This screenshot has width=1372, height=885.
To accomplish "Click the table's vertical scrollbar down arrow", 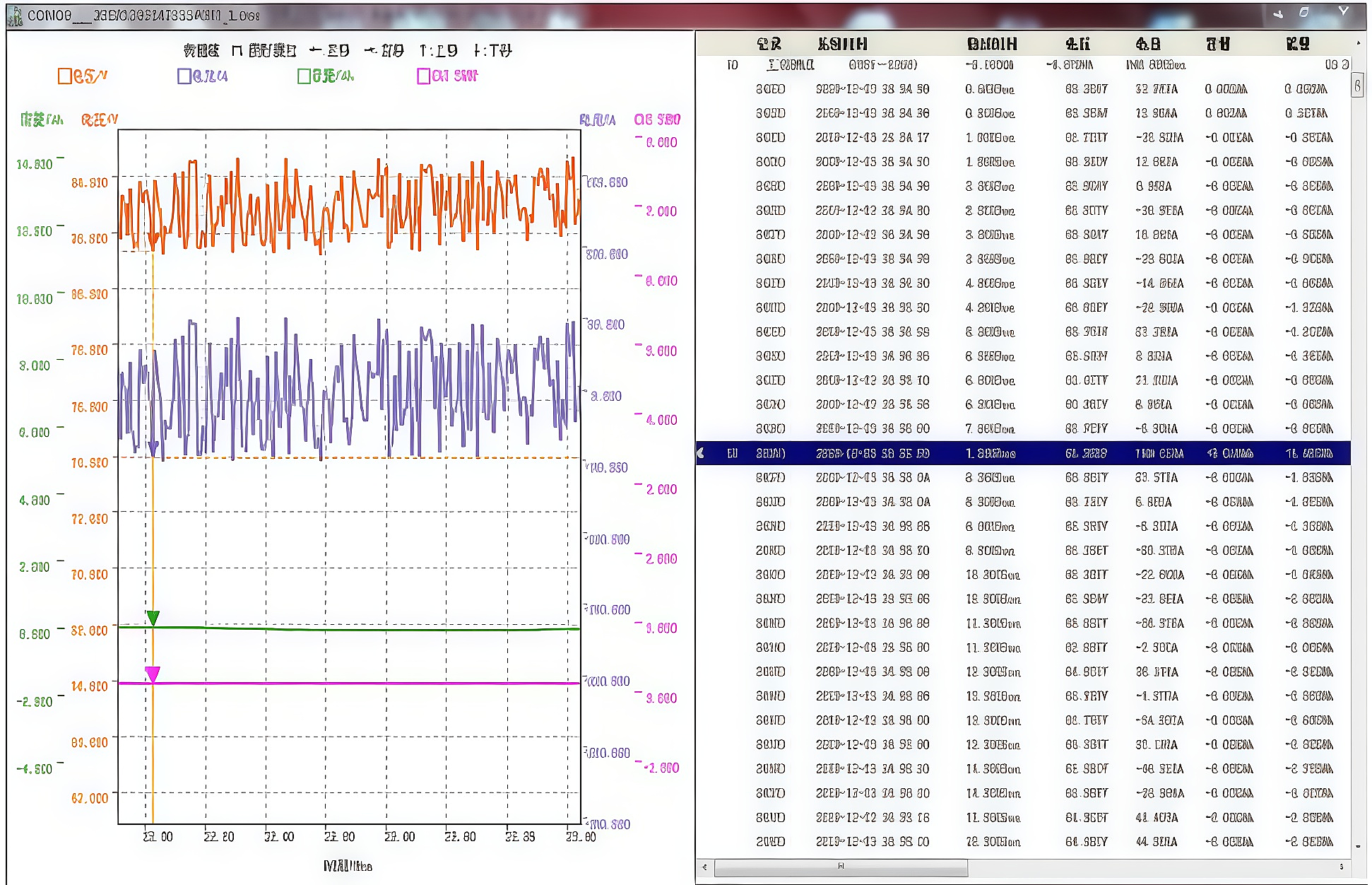I will pos(1357,846).
